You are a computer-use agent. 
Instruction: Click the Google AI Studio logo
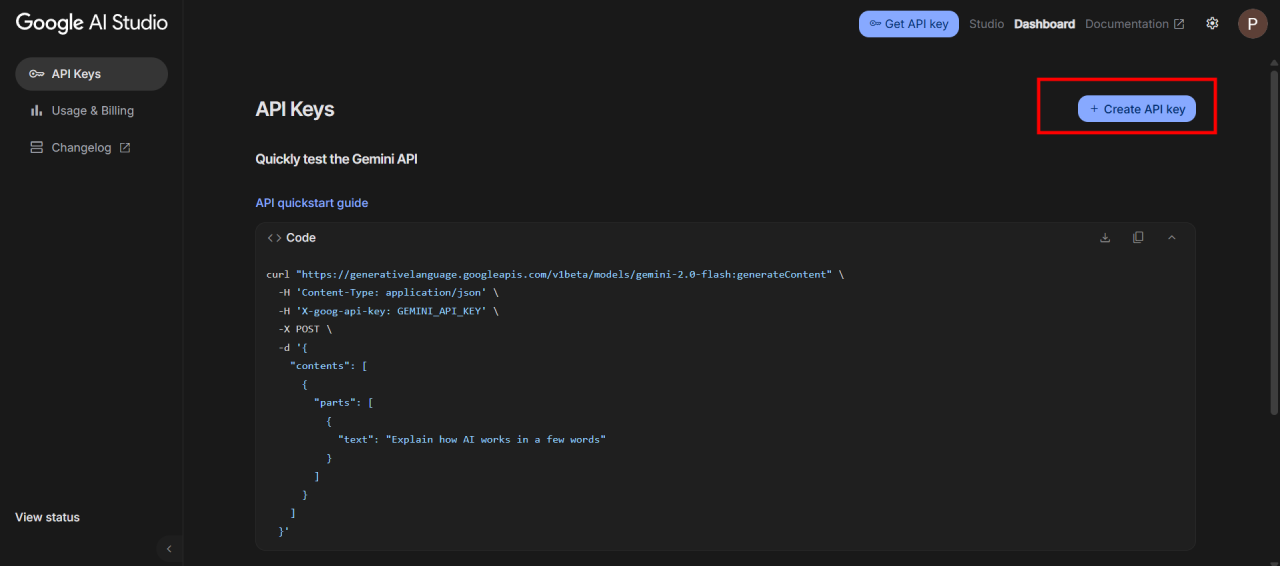(92, 23)
